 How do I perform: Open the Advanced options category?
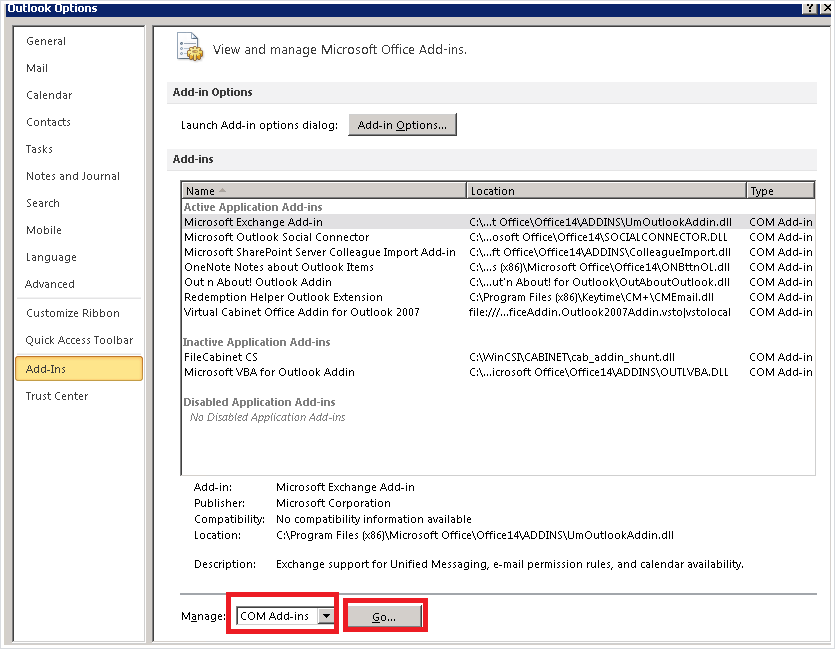coord(50,284)
